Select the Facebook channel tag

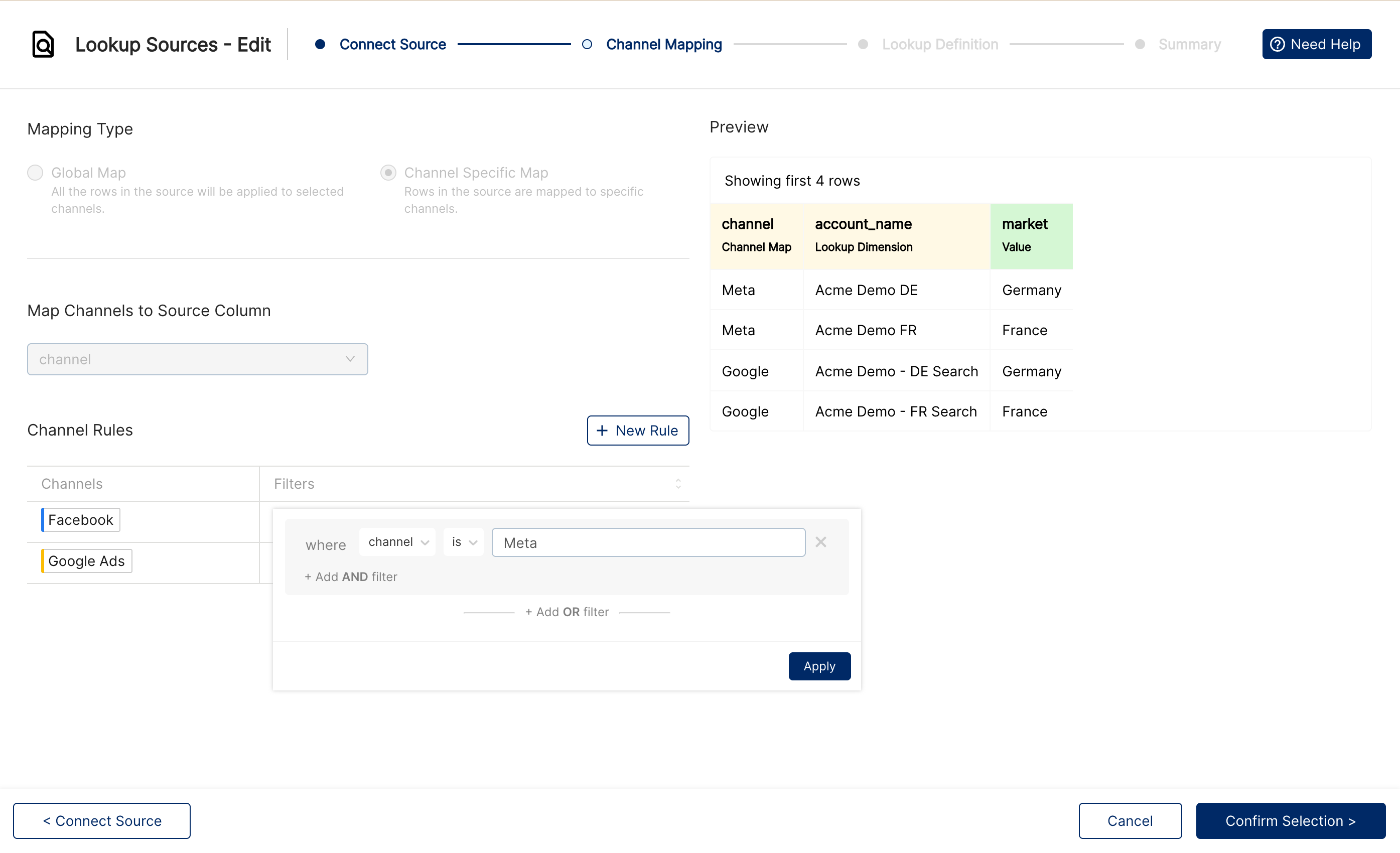click(81, 519)
